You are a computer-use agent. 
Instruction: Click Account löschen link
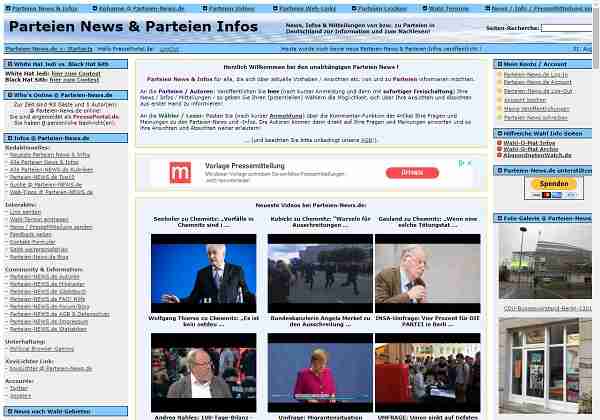click(525, 100)
